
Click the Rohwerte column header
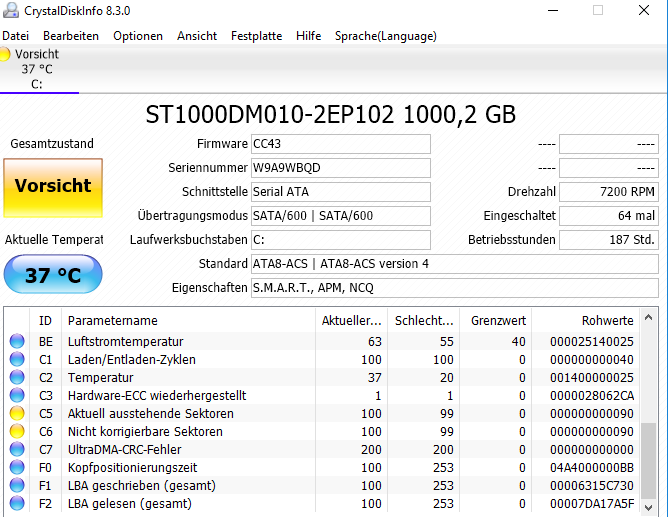coord(585,320)
